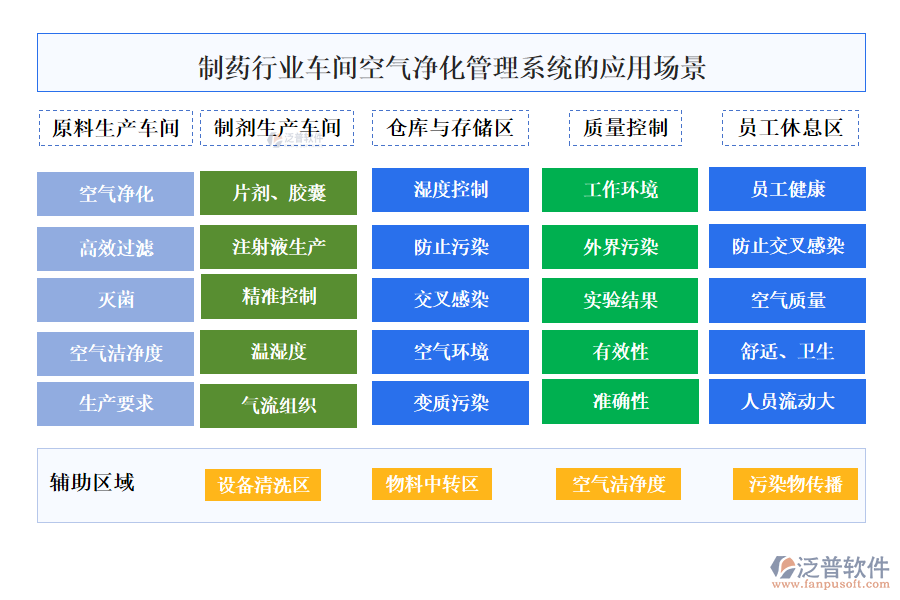The width and height of the screenshot is (900, 600).
Task: Select the orange 物料中转区 tag
Action: click(x=431, y=484)
